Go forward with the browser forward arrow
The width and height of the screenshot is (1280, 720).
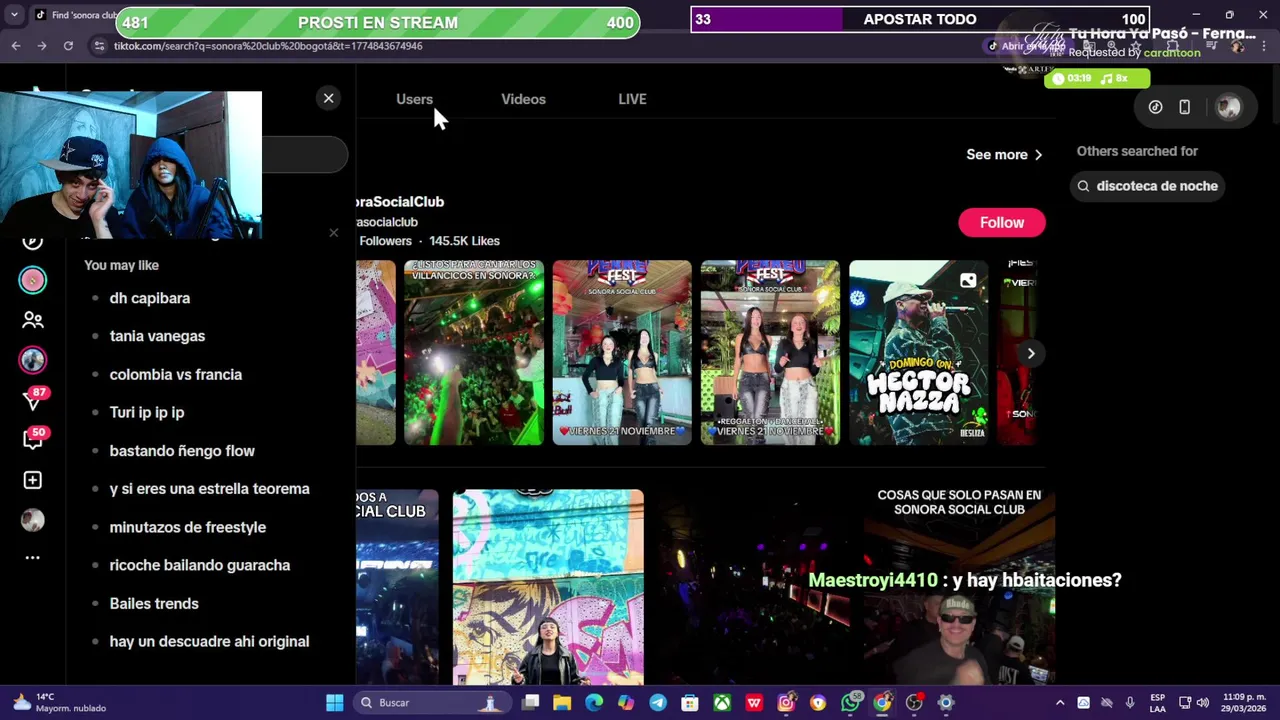pyautogui.click(x=42, y=46)
